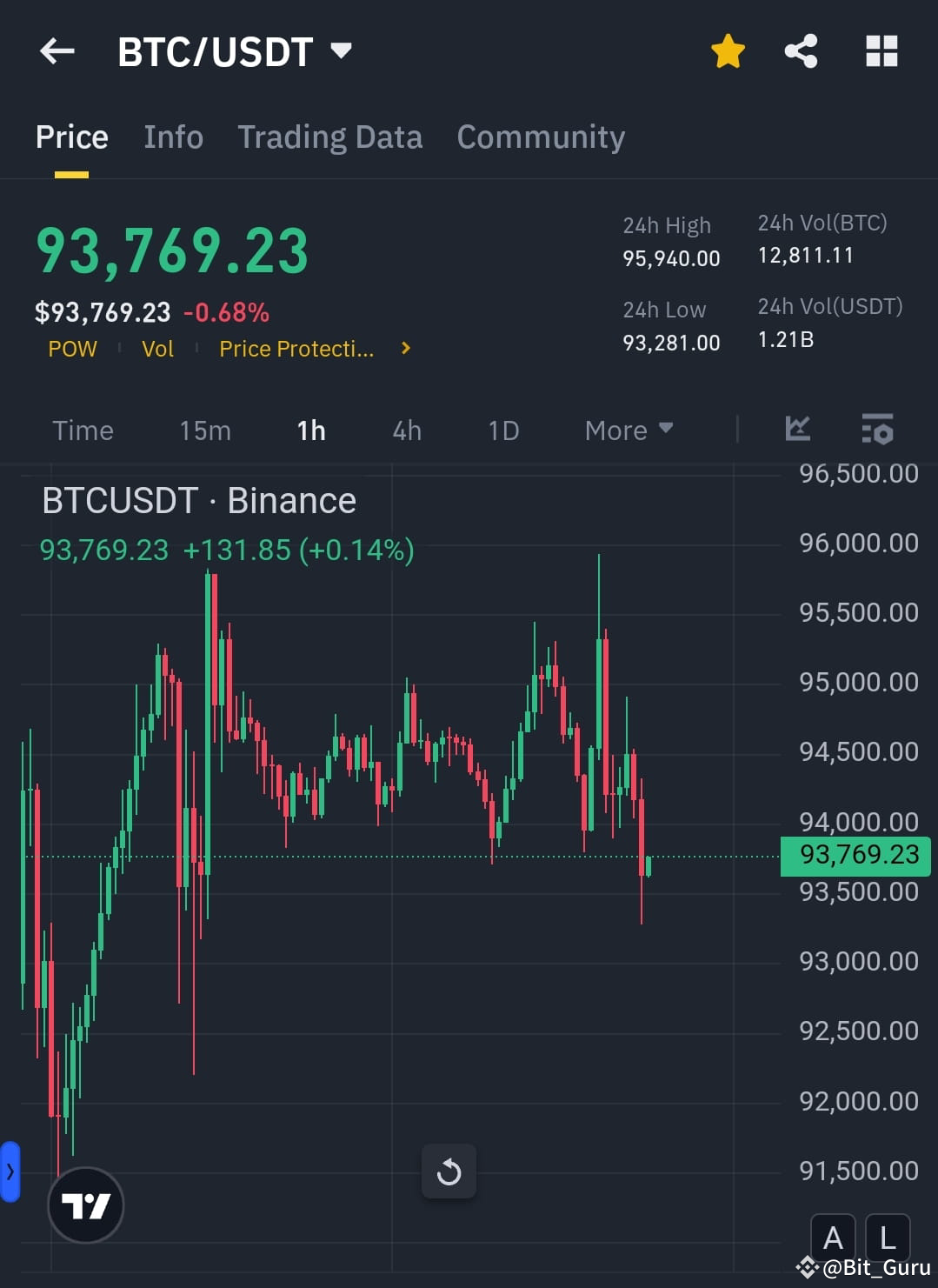The image size is (938, 1288).
Task: Toggle log scale with the L button
Action: pyautogui.click(x=886, y=1238)
